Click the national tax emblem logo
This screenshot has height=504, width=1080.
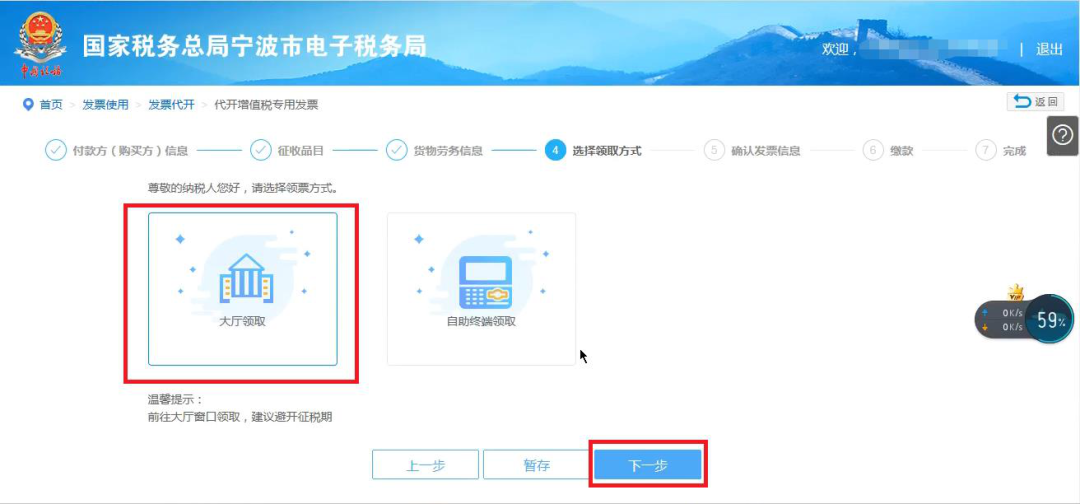coord(40,43)
